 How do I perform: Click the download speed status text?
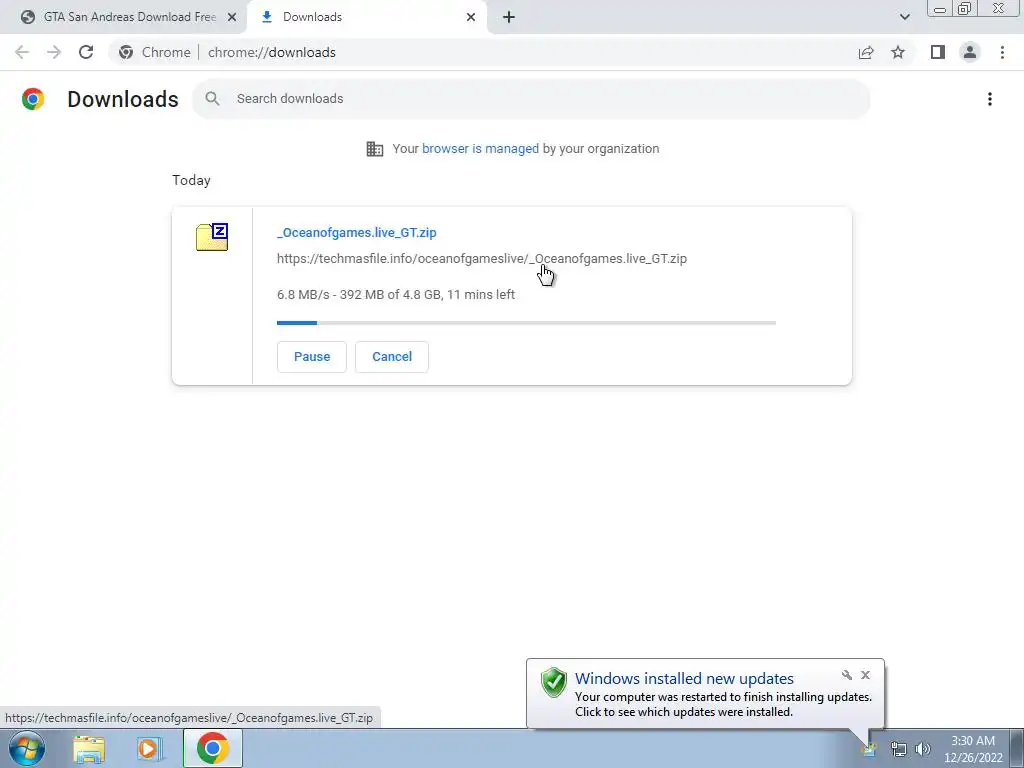pyautogui.click(x=396, y=295)
